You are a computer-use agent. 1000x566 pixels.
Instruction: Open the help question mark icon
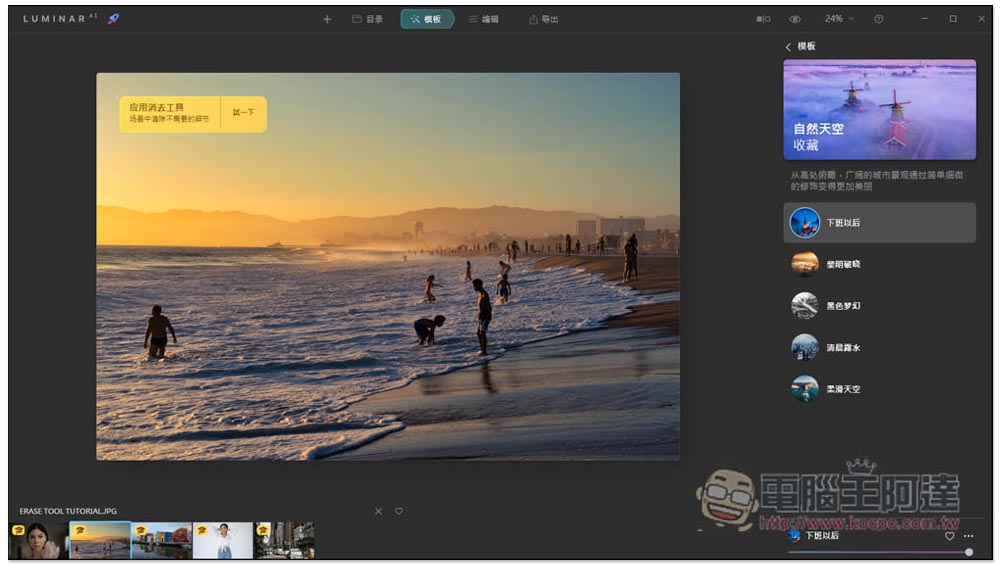(x=879, y=19)
